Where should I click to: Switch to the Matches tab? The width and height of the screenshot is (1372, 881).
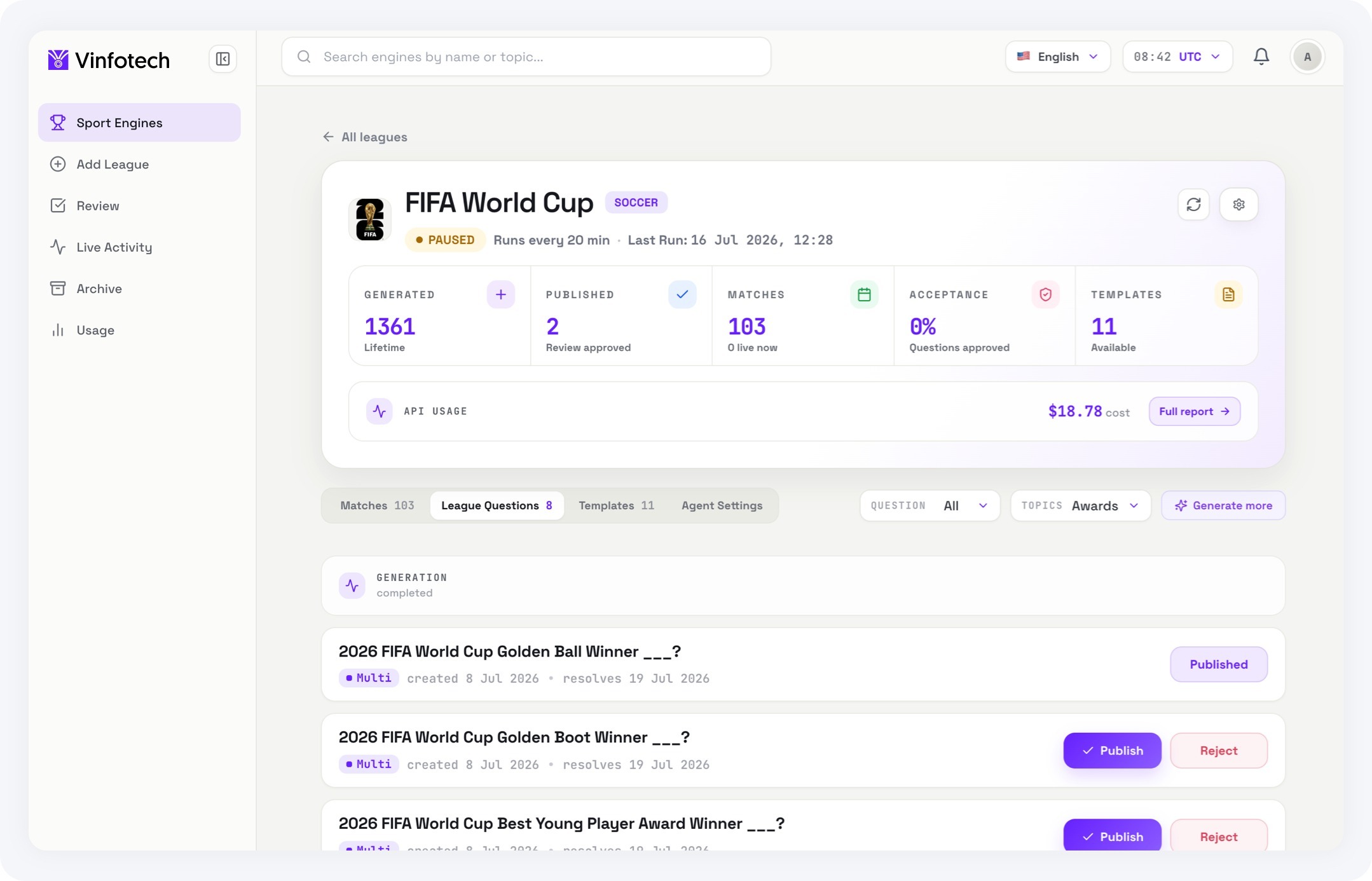(377, 505)
